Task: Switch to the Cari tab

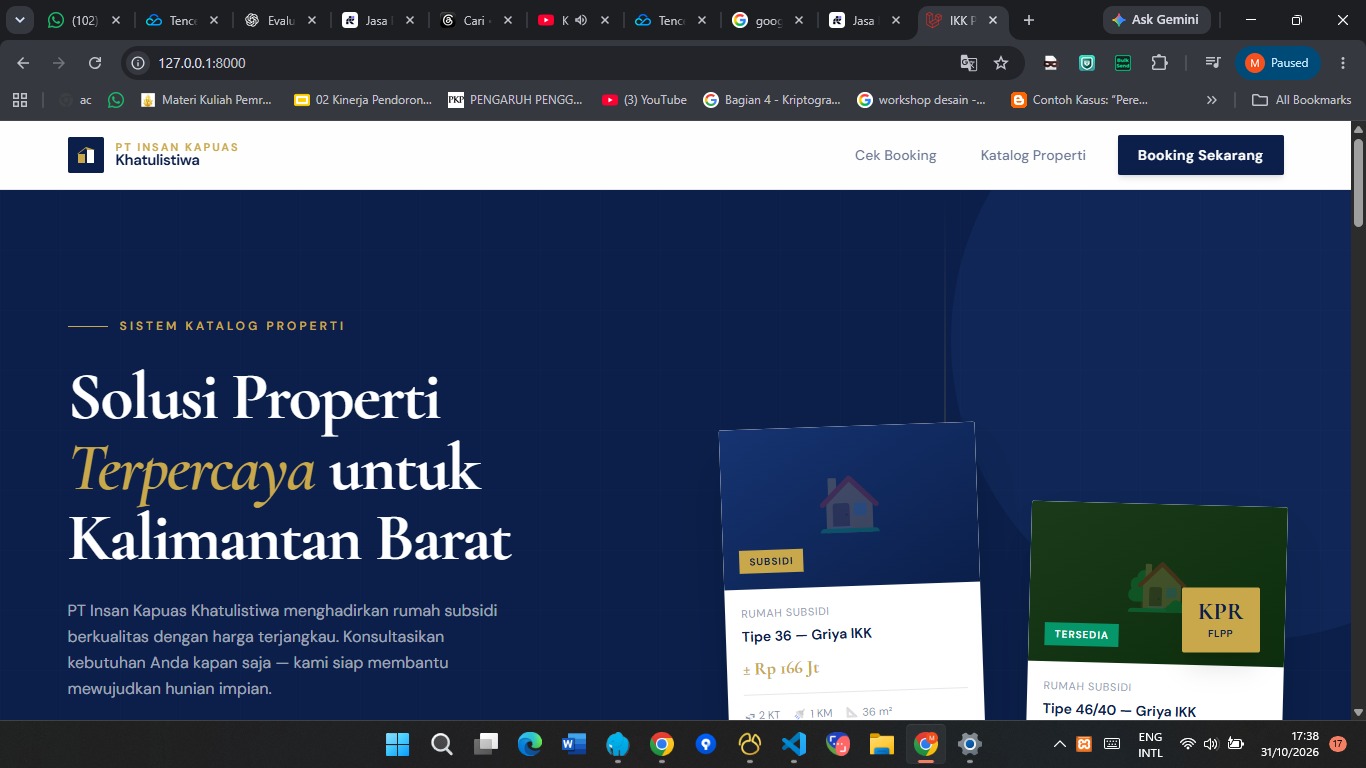Action: [478, 20]
